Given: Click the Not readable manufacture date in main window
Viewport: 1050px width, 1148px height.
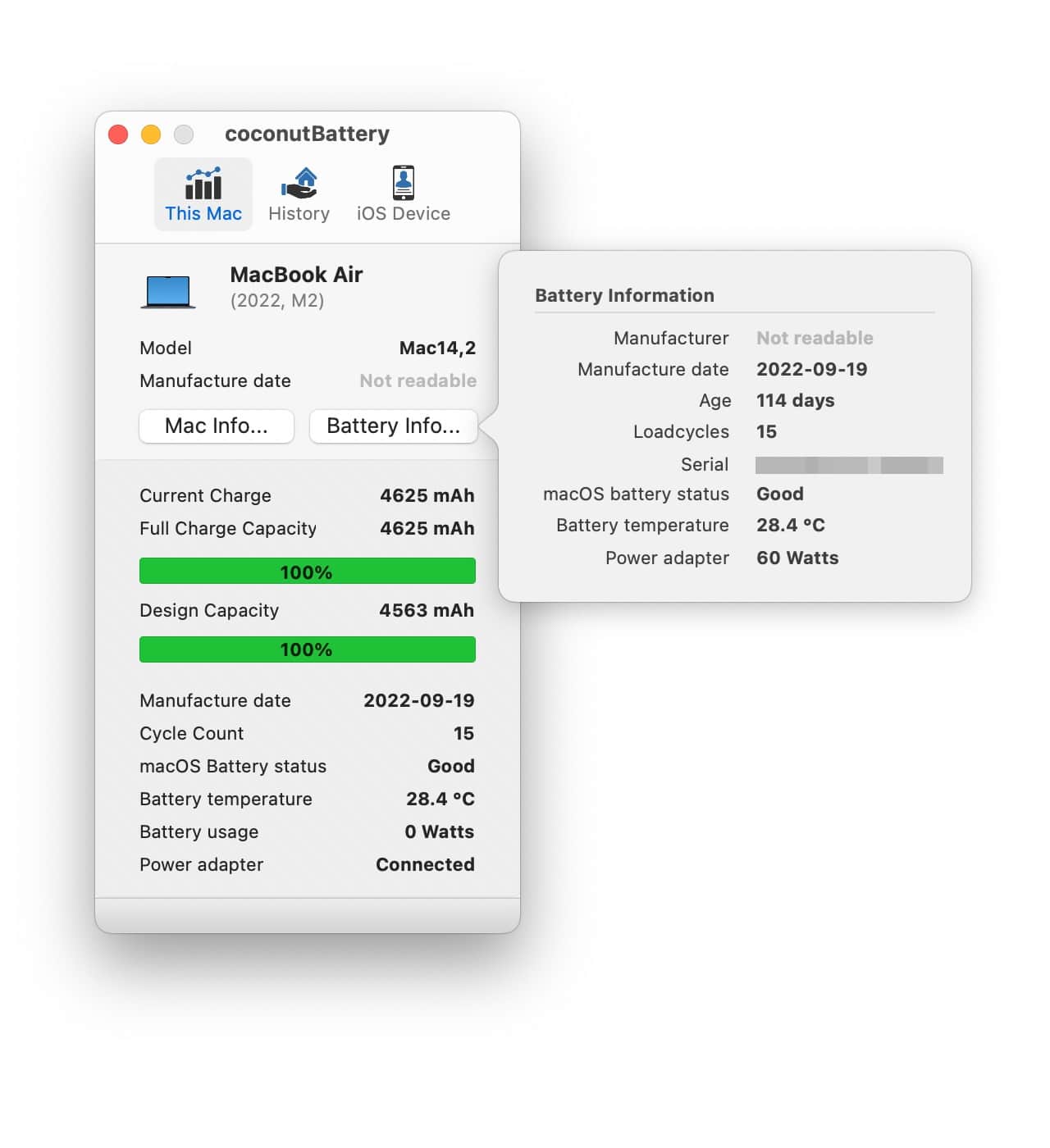Looking at the screenshot, I should click(418, 380).
